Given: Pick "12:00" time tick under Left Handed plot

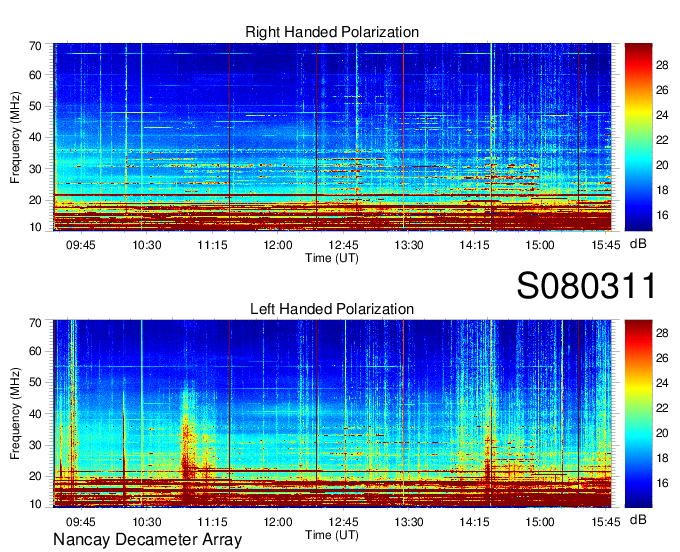Looking at the screenshot, I should click(278, 522).
